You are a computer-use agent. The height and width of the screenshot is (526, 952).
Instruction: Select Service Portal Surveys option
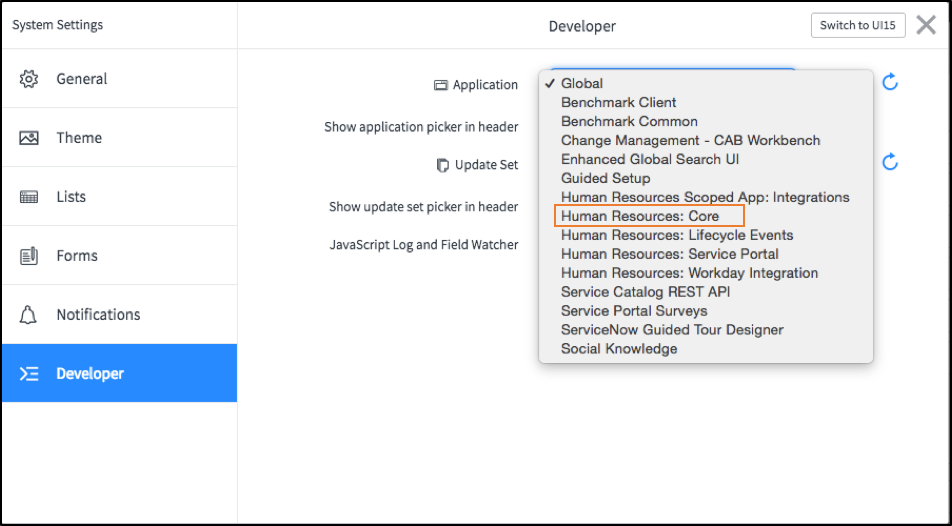(706, 310)
